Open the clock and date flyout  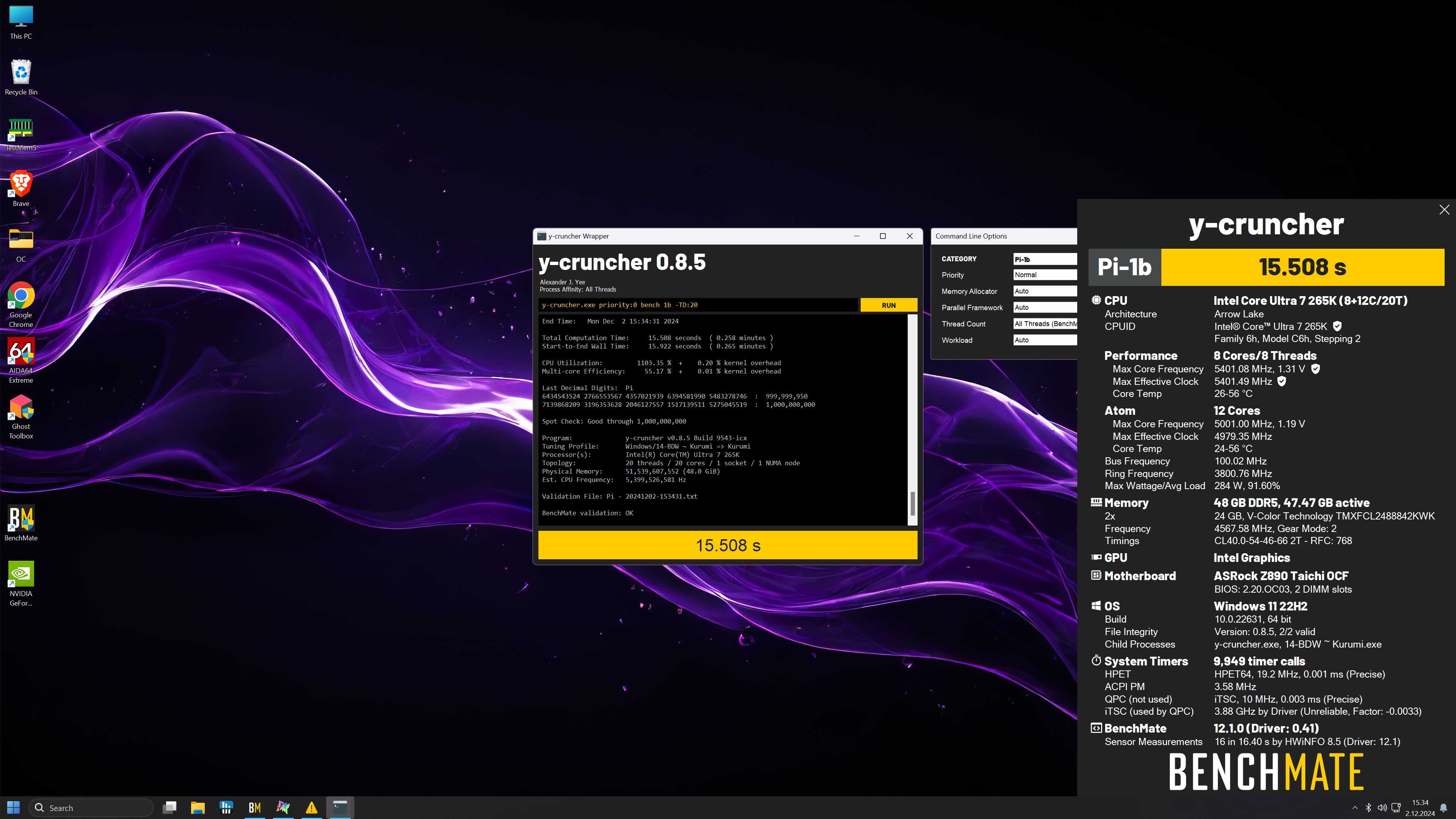(x=1420, y=808)
